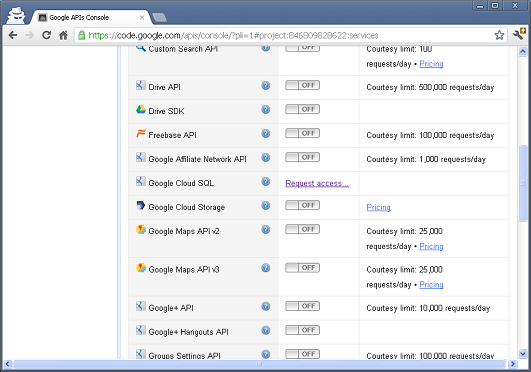Activate the Google Maps API v3 toggle
Screen dimensions: 531x372
[302, 268]
